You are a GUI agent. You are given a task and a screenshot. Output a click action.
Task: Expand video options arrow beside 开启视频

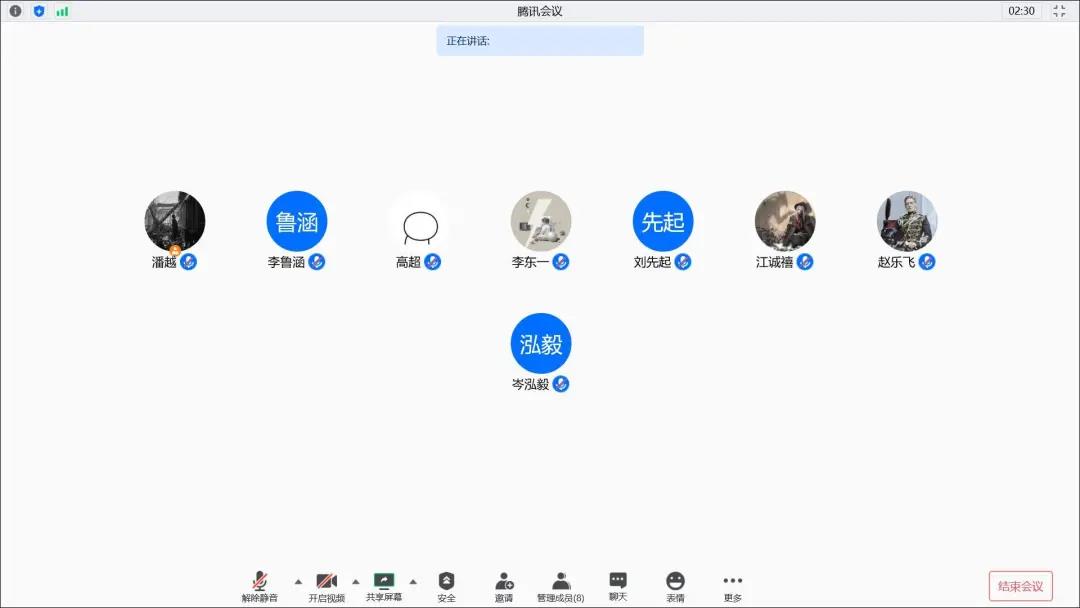[x=355, y=581]
